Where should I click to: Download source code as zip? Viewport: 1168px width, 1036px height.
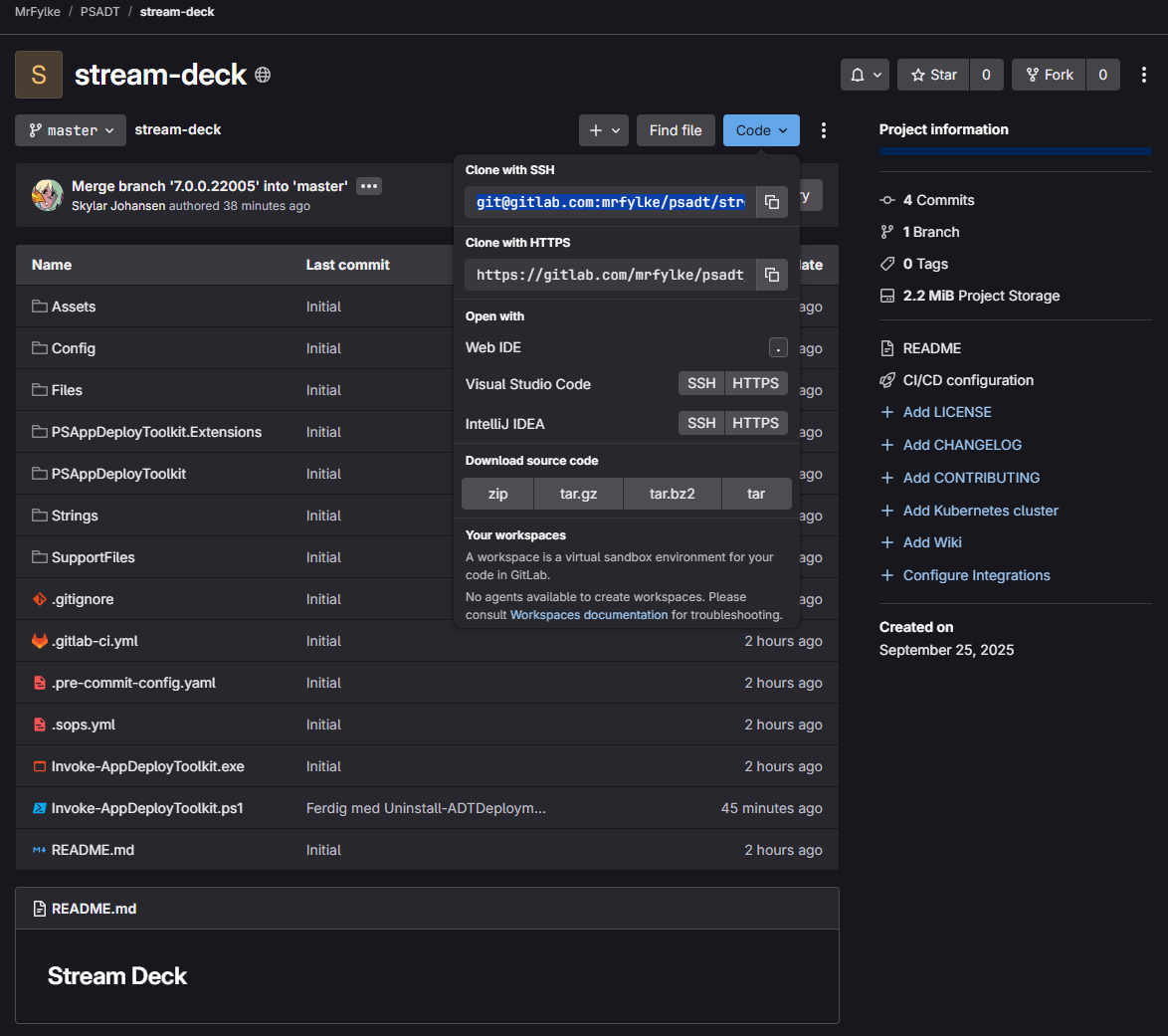[497, 494]
